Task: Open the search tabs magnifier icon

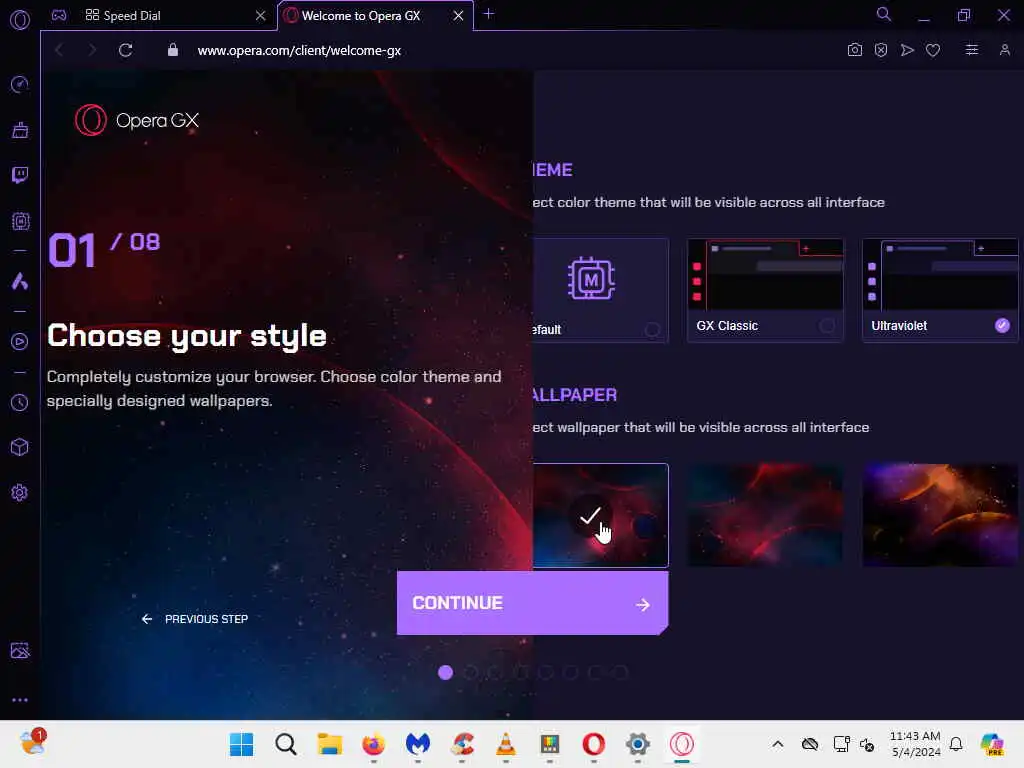Action: tap(884, 14)
